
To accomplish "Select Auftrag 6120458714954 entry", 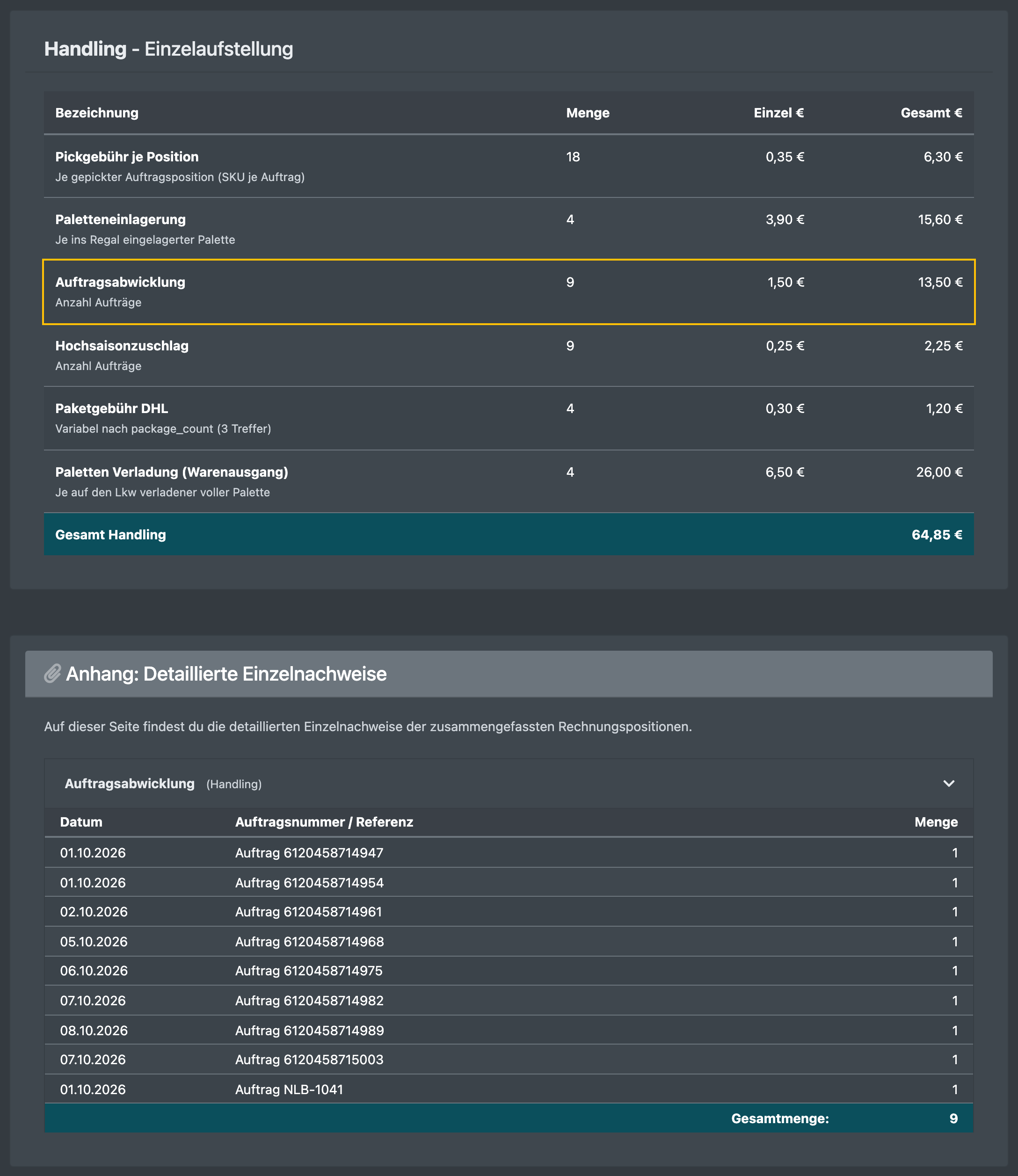I will pos(309,883).
